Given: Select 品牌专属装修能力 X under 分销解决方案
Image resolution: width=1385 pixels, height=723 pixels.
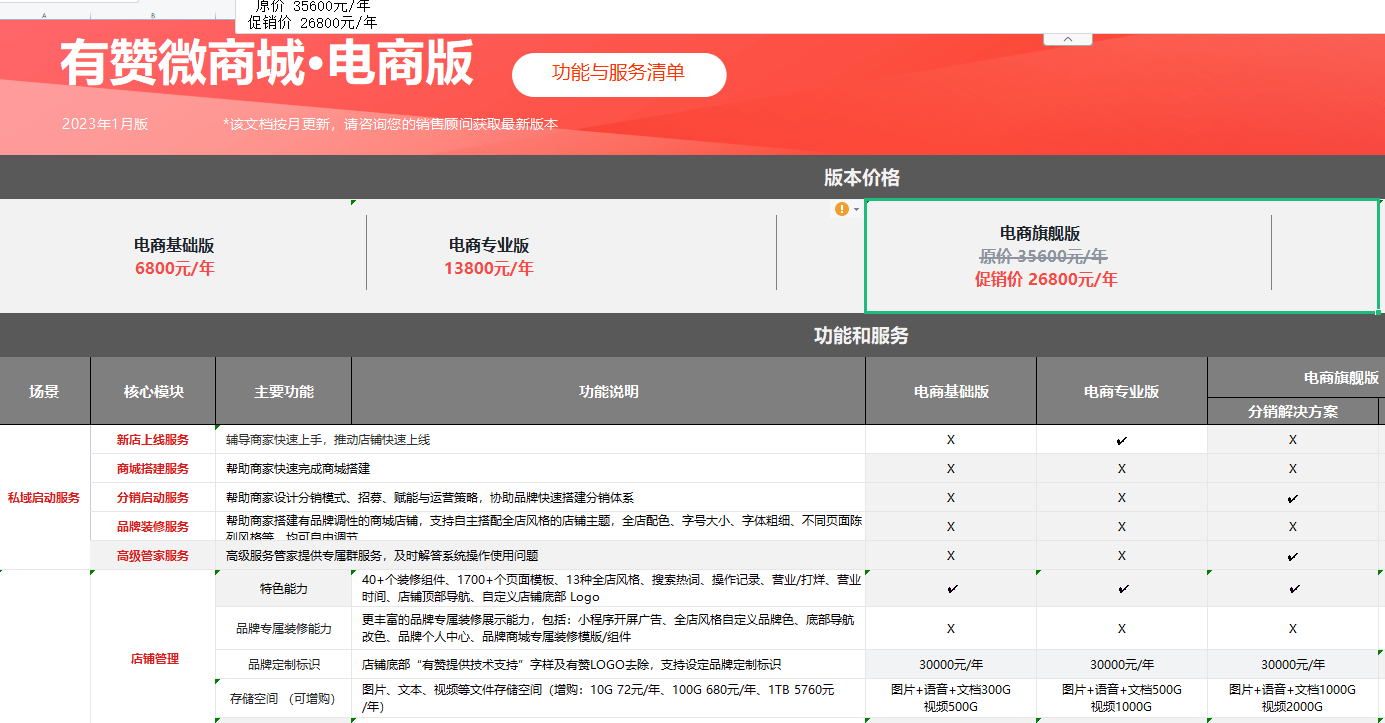Looking at the screenshot, I should 1293,628.
